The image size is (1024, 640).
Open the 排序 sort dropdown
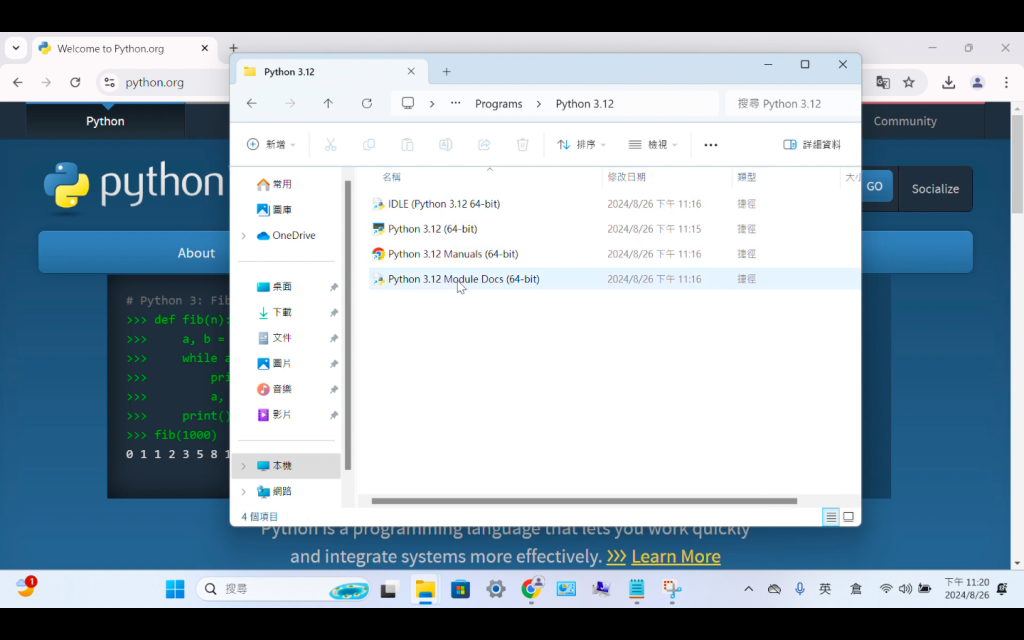coord(581,144)
